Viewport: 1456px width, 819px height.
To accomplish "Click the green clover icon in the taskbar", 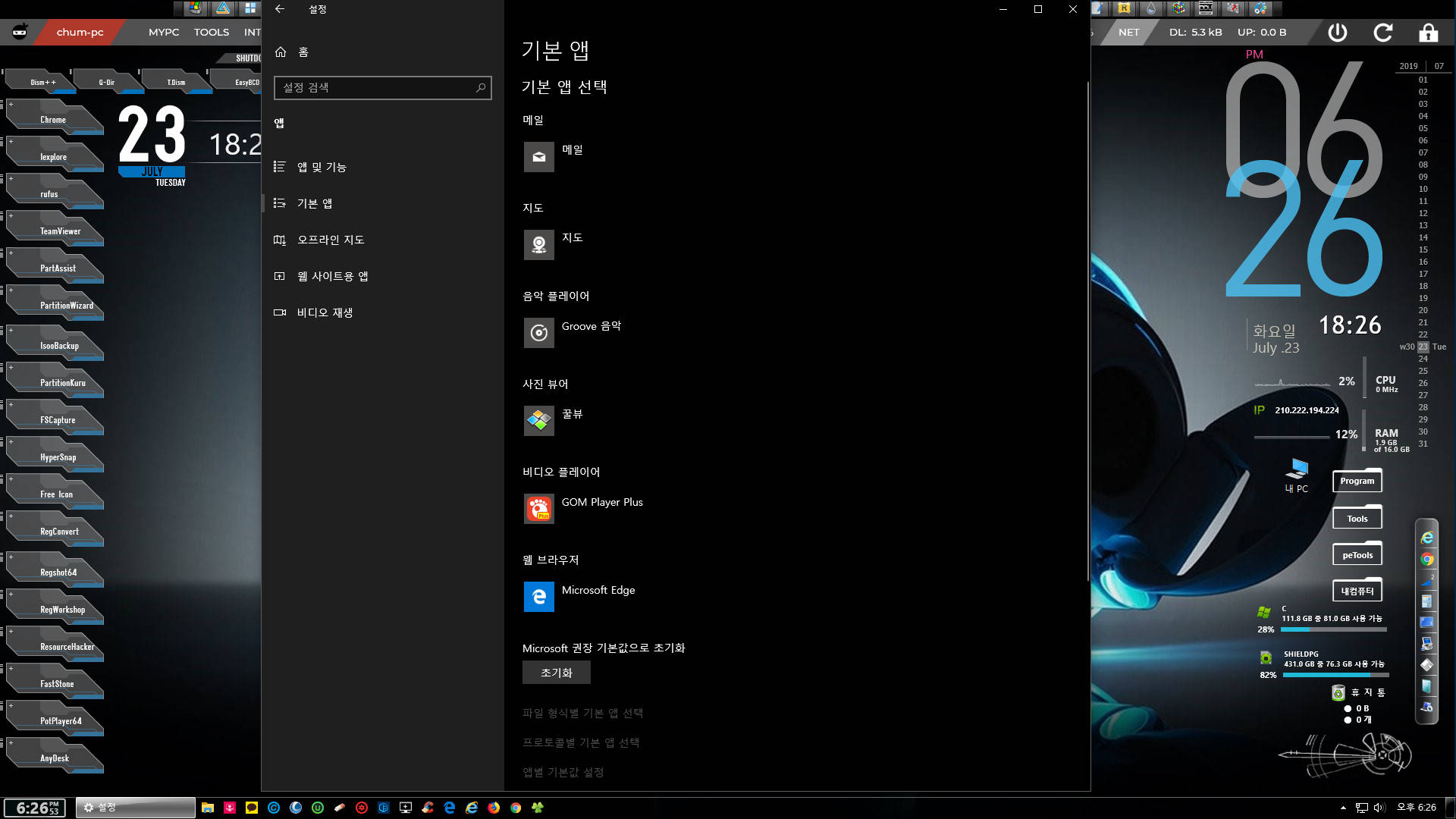I will (538, 808).
